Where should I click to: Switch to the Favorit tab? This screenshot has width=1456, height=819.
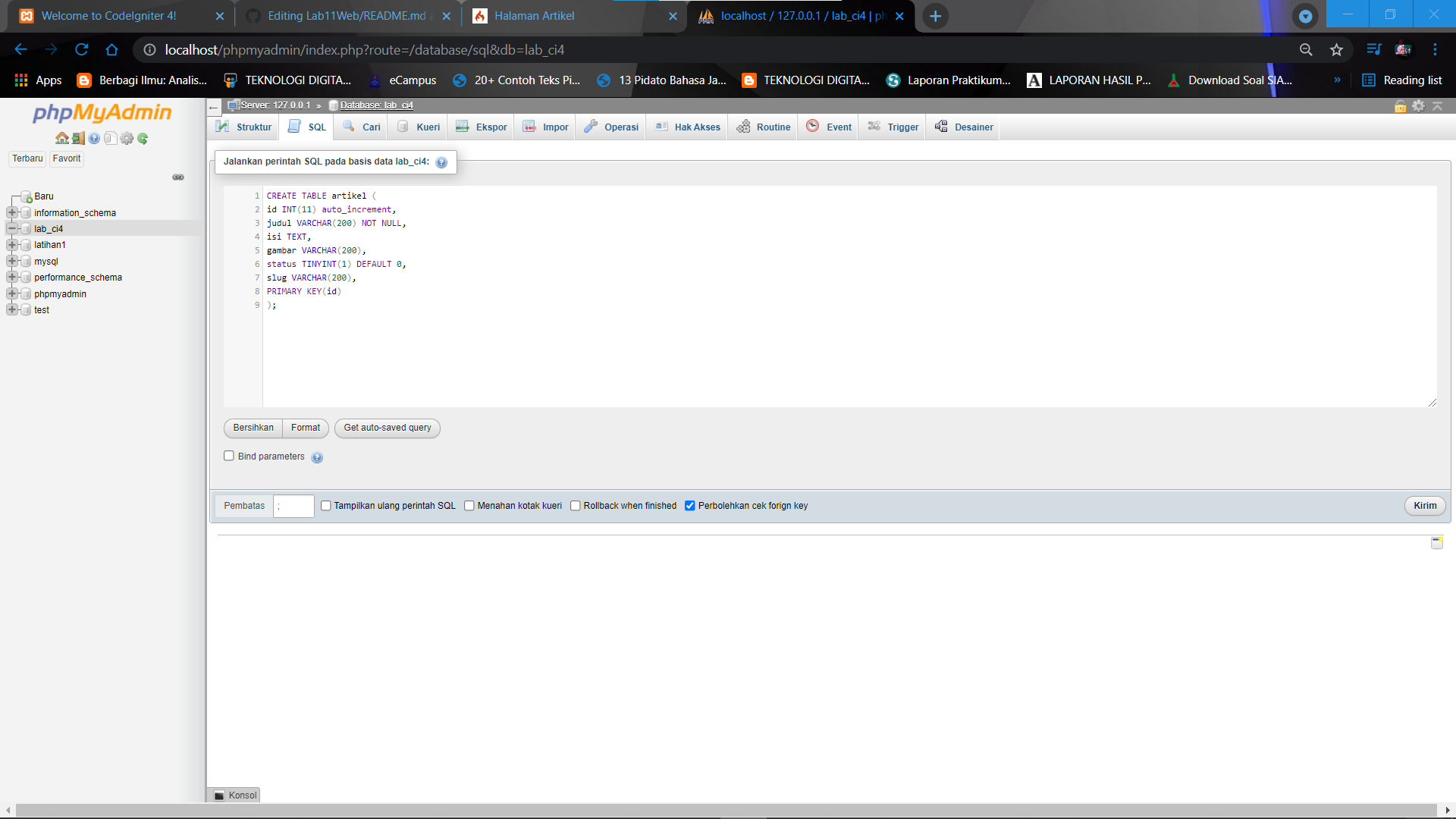click(x=66, y=158)
